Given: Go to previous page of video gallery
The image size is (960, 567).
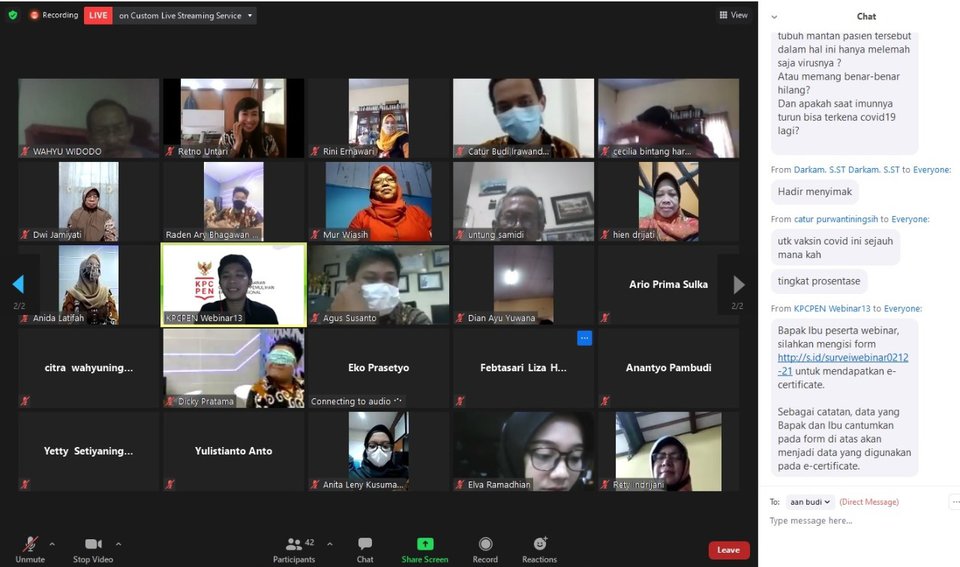Looking at the screenshot, I should pyautogui.click(x=18, y=285).
